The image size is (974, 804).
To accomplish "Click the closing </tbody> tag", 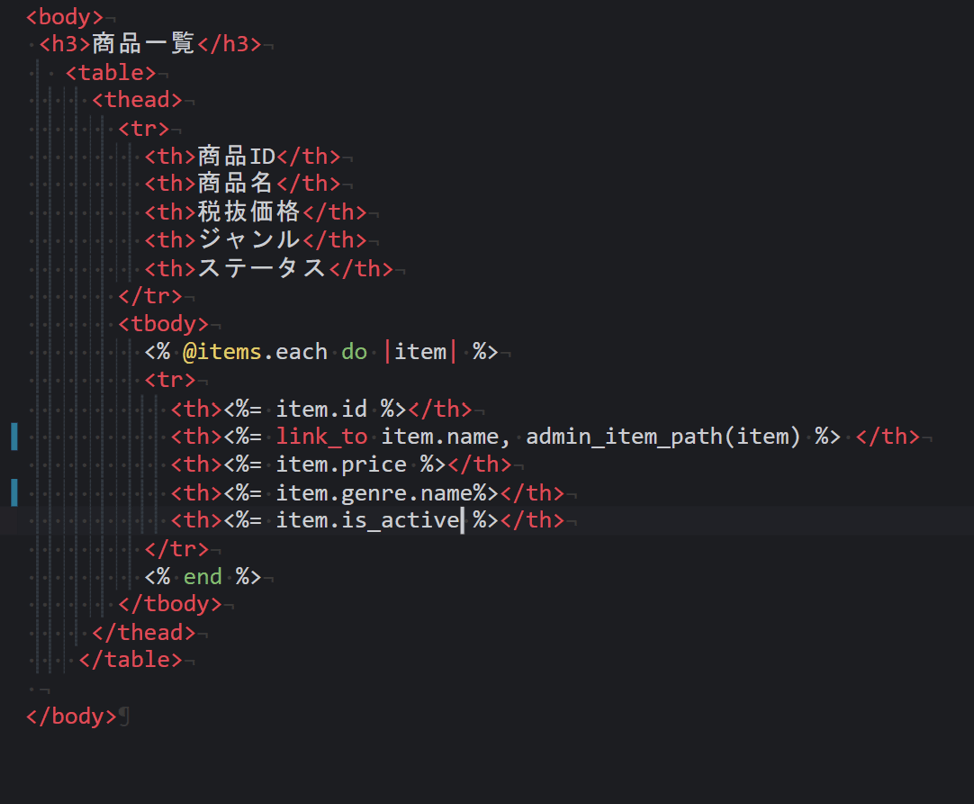I will tap(170, 604).
